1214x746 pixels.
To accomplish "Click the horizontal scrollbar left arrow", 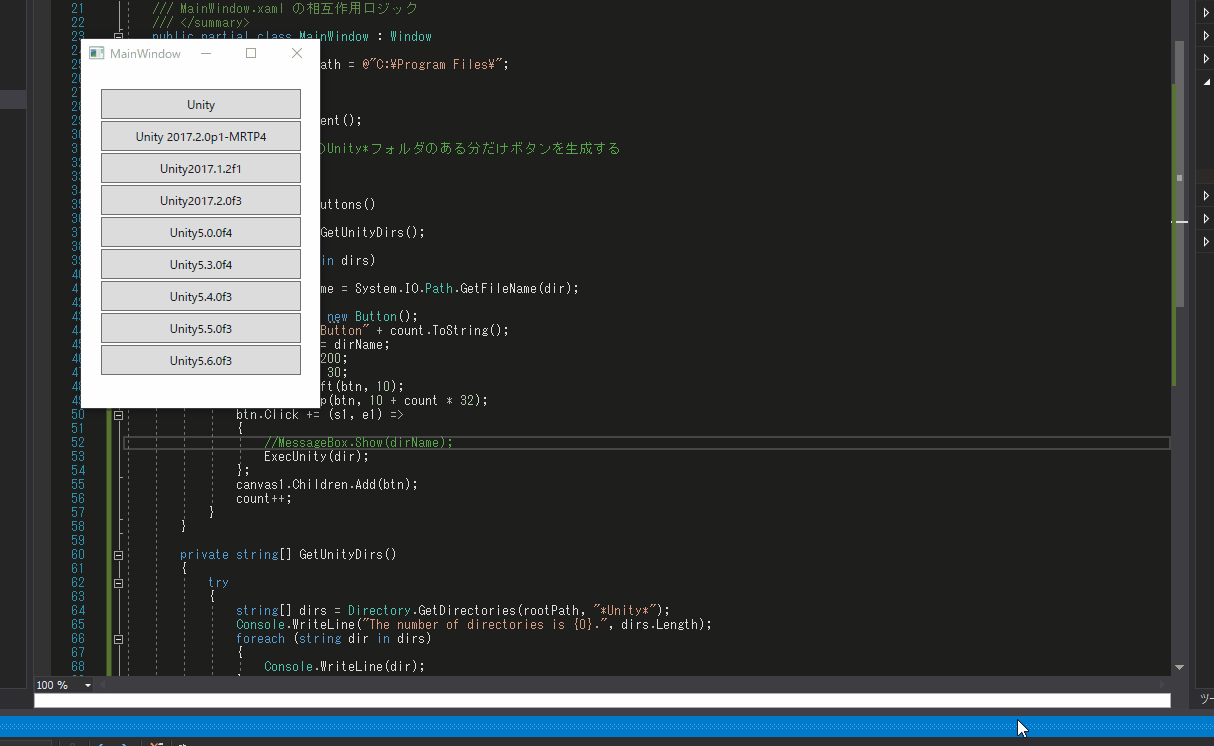I will (103, 685).
